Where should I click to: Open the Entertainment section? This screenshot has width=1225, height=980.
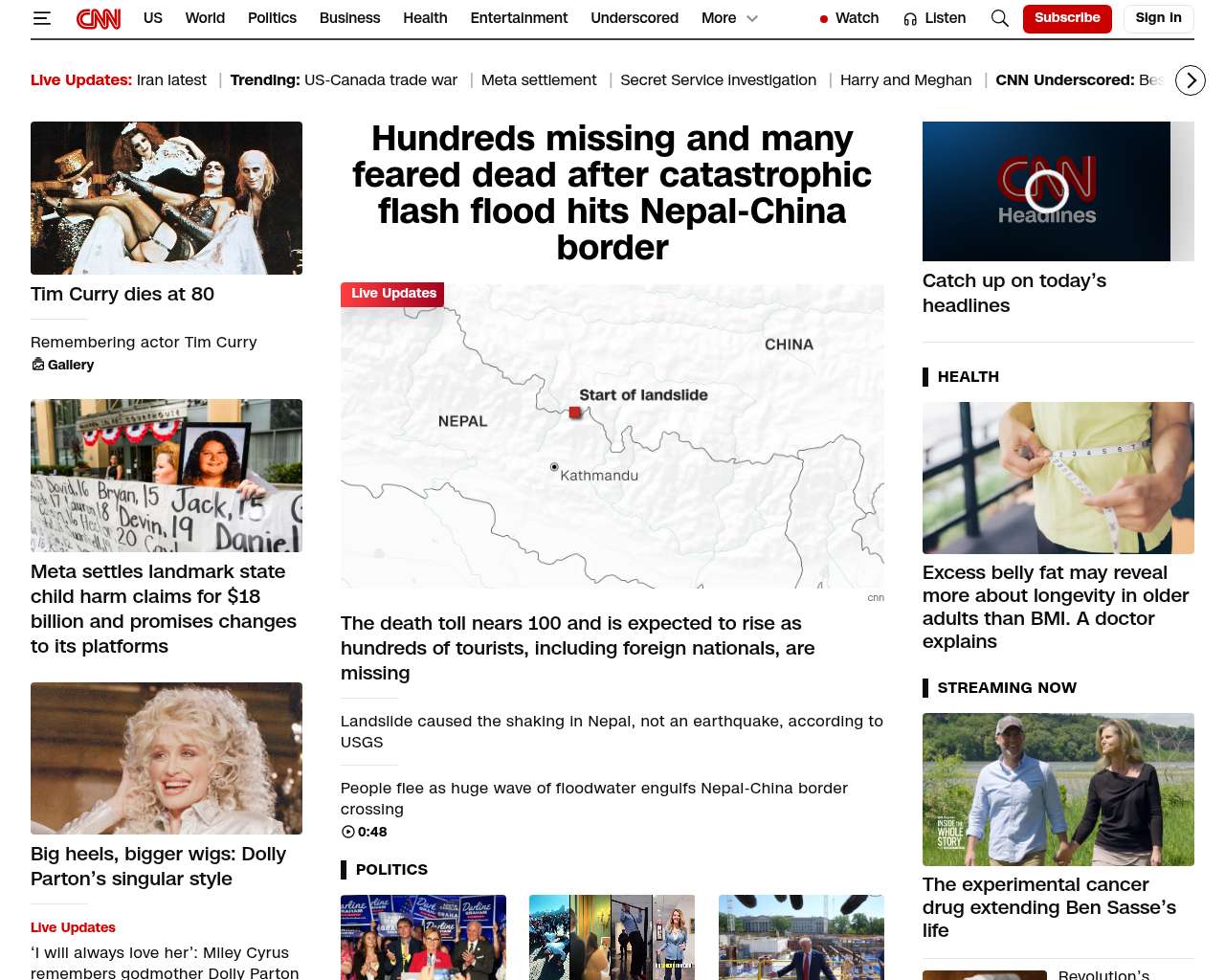point(519,18)
